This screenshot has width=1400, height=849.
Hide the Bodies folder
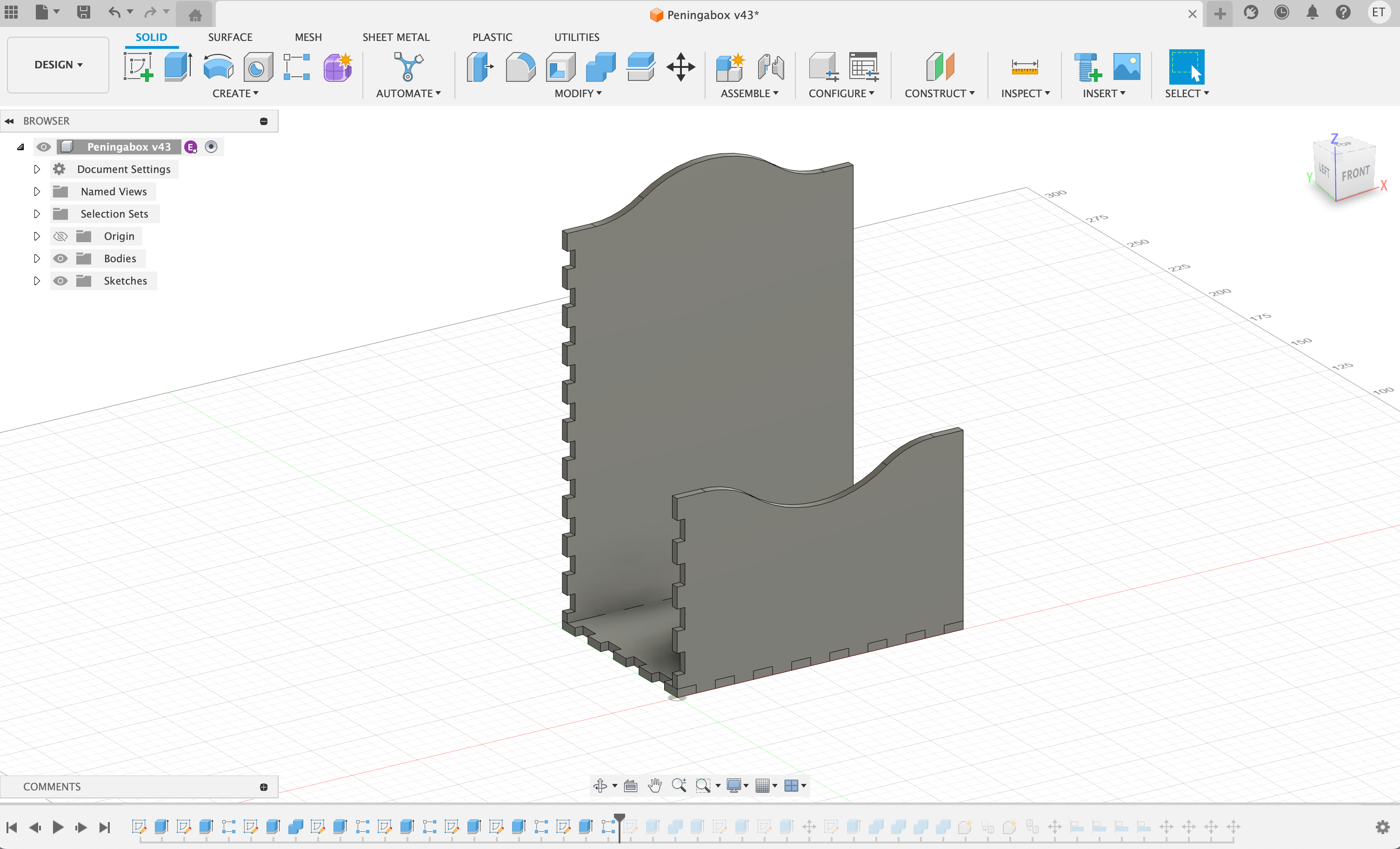pyautogui.click(x=60, y=259)
